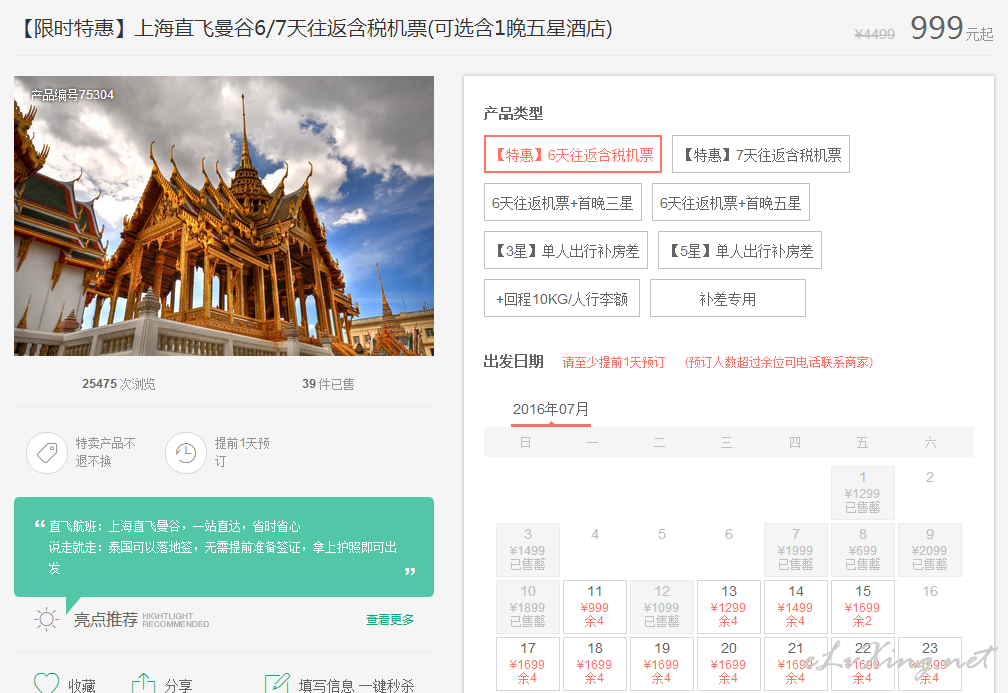This screenshot has width=1008, height=693.
Task: Select 【特惠】6天往返含税机票 option
Action: (x=573, y=154)
